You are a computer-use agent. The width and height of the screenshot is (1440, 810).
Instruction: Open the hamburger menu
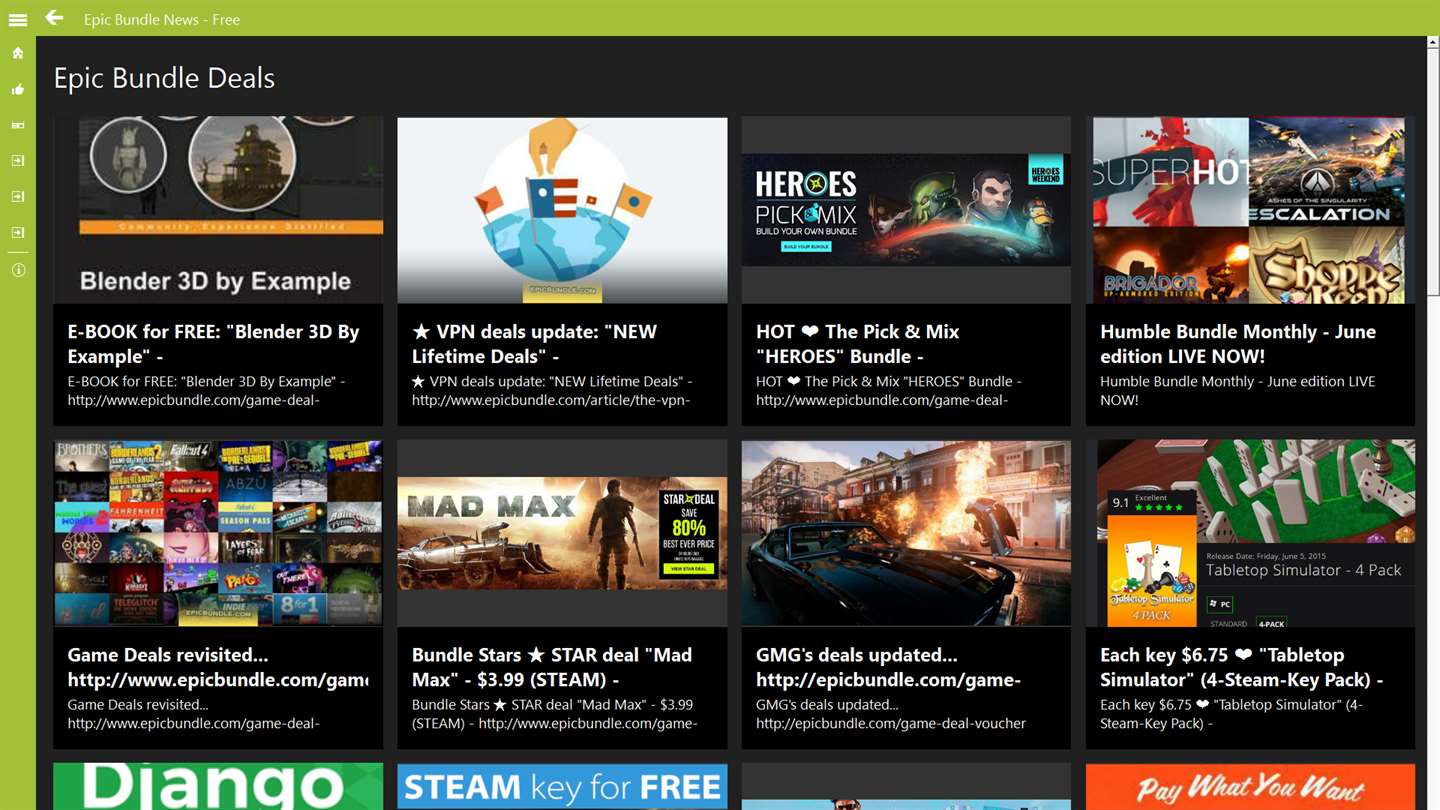17,19
